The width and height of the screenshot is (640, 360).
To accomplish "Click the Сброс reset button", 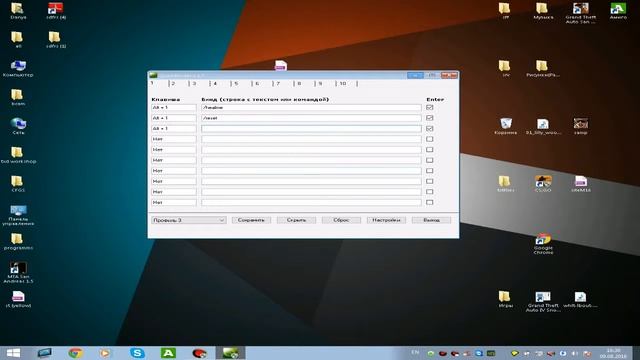I will (x=341, y=220).
